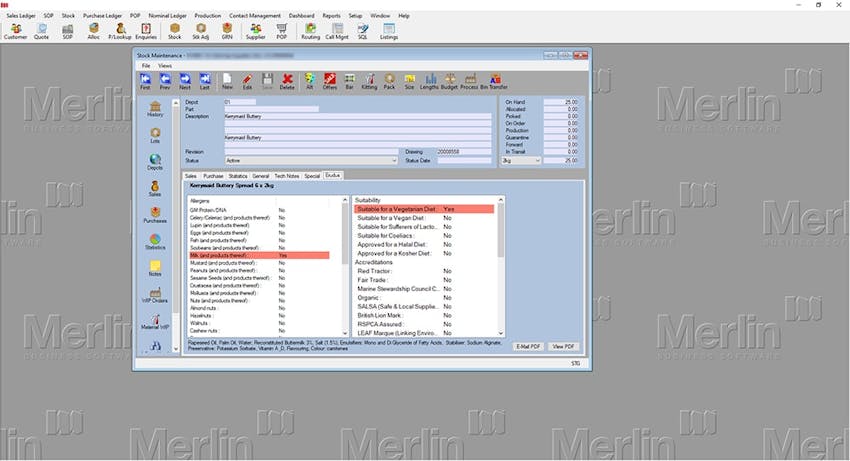Screen dimensions: 850x461
Task: Switch to the Special tab
Action: click(x=312, y=176)
